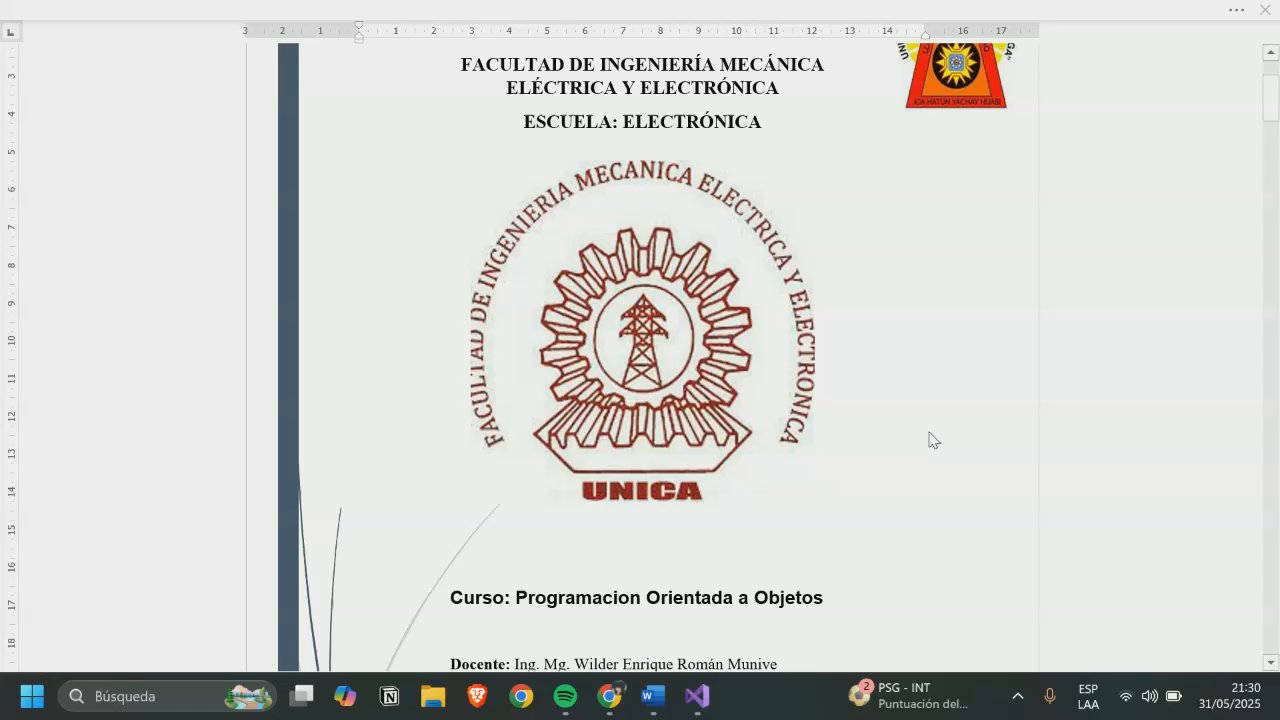Click the microphone tray icon
This screenshot has height=720, width=1280.
1050,696
